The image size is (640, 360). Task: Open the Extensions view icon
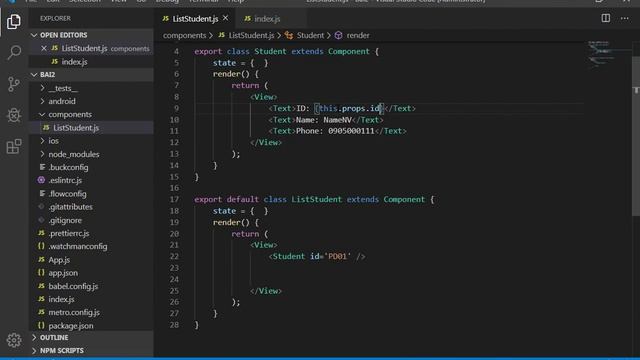[x=14, y=146]
